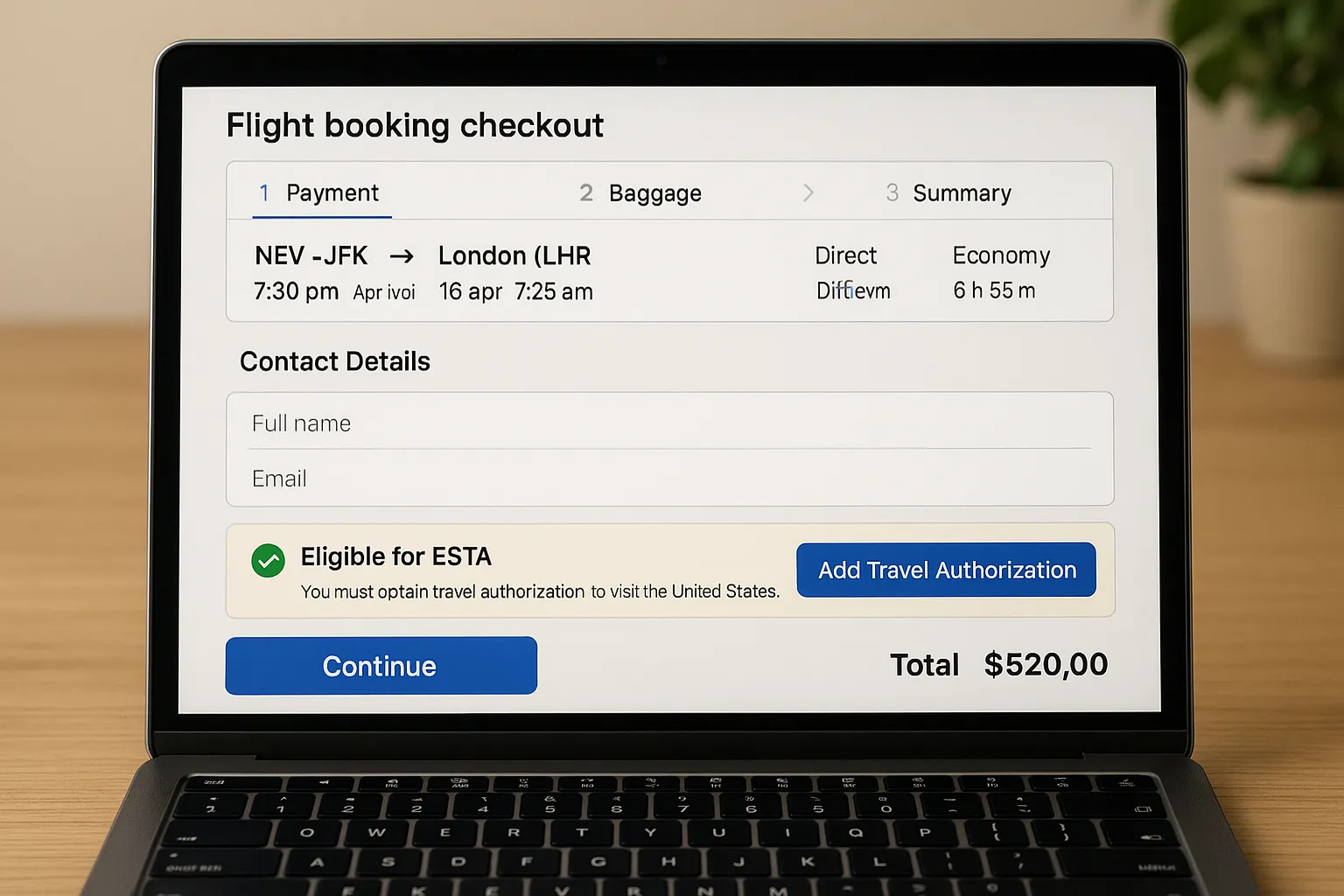Click Add Travel Authorization
Screen dimensions: 1344x896
946,570
